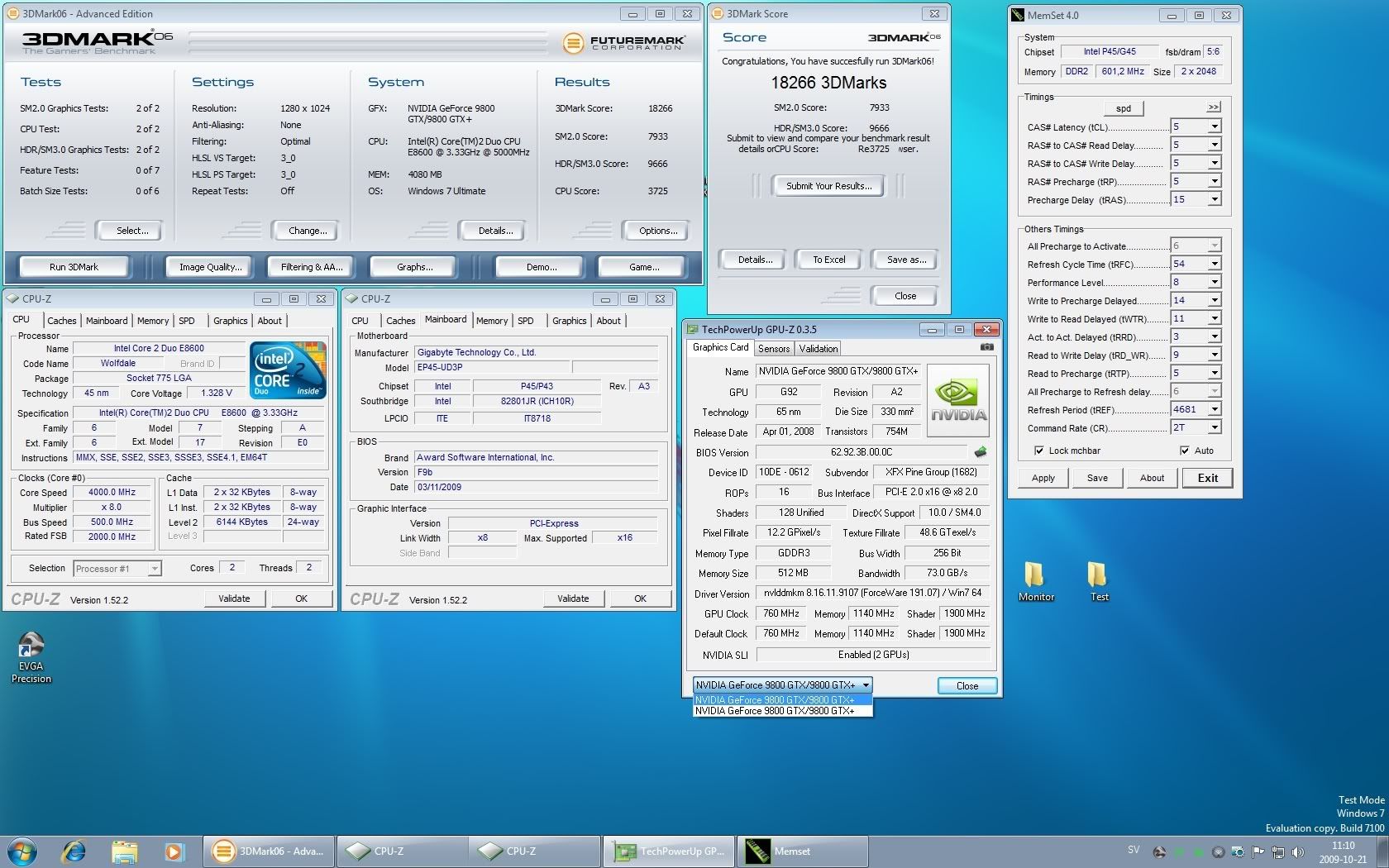Click the Options... button in Results section
The image size is (1389, 868).
pos(658,231)
